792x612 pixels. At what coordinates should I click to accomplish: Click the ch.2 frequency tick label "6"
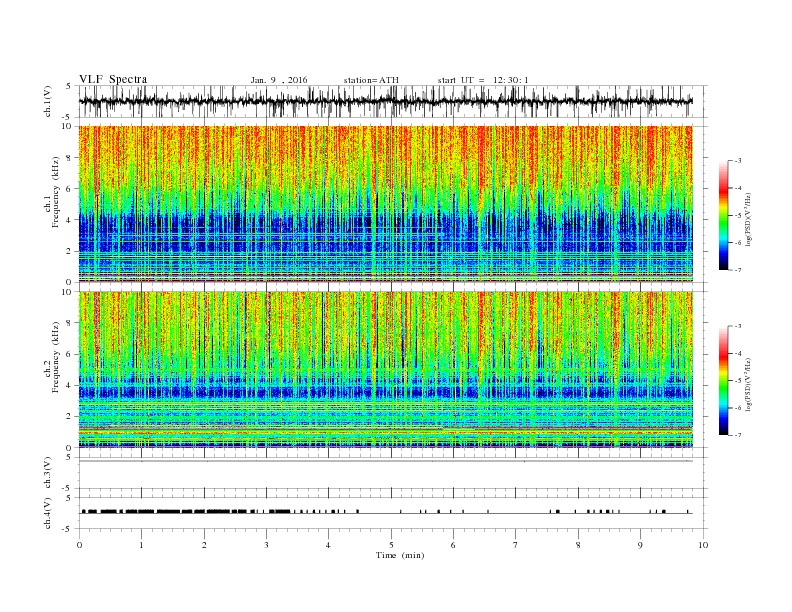pyautogui.click(x=70, y=354)
